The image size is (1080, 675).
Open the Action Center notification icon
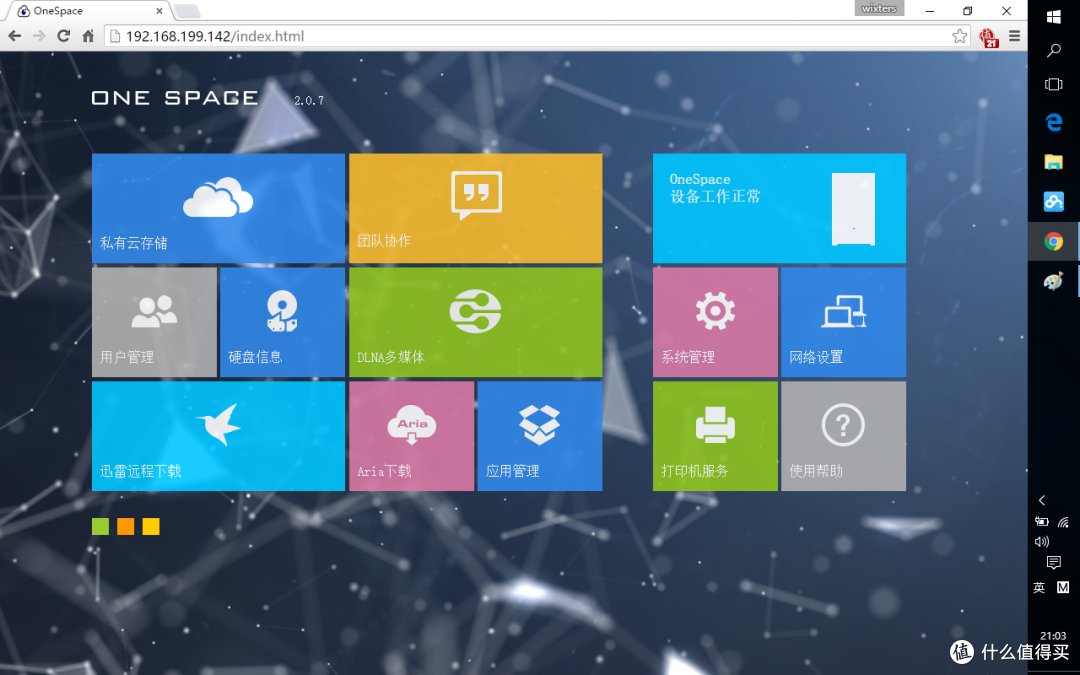pos(1054,563)
